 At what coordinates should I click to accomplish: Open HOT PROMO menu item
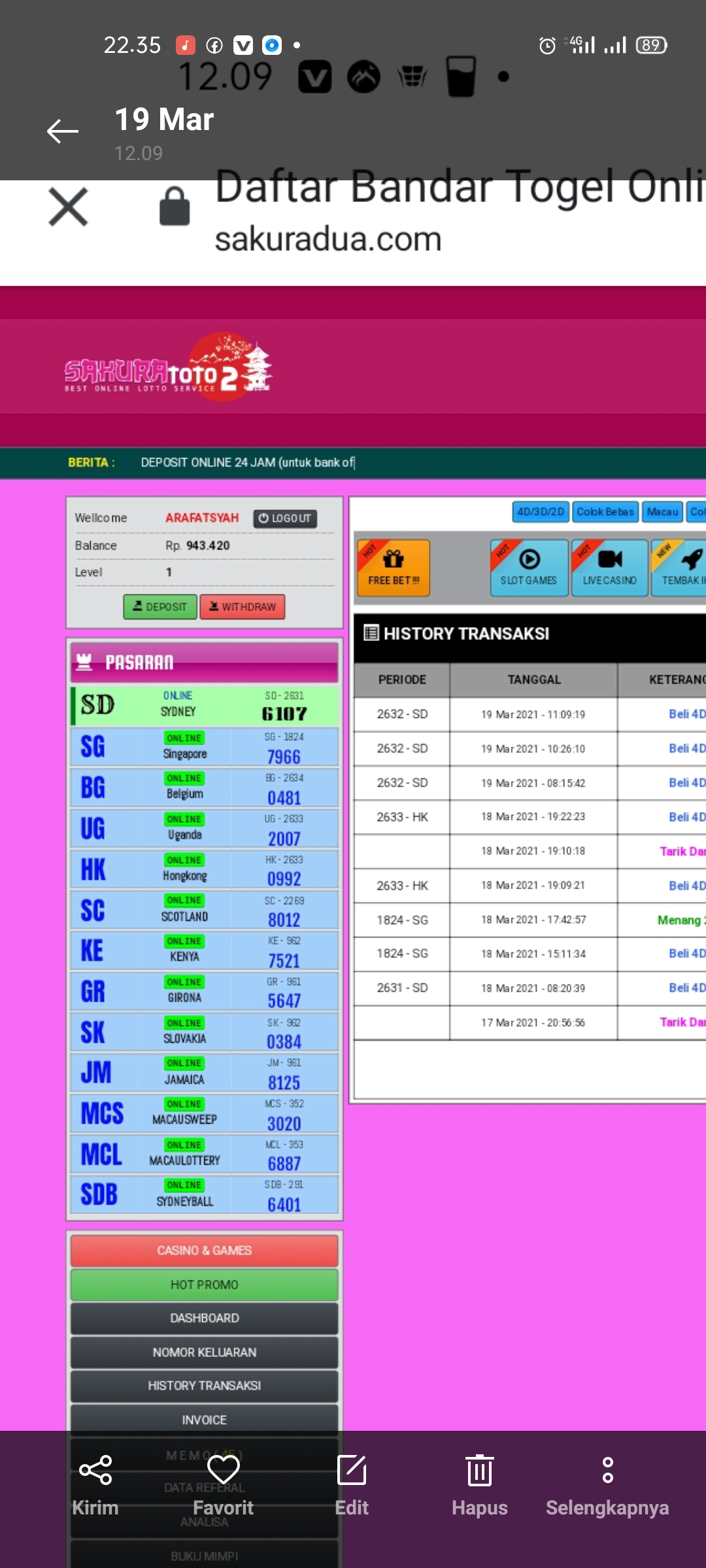204,1284
